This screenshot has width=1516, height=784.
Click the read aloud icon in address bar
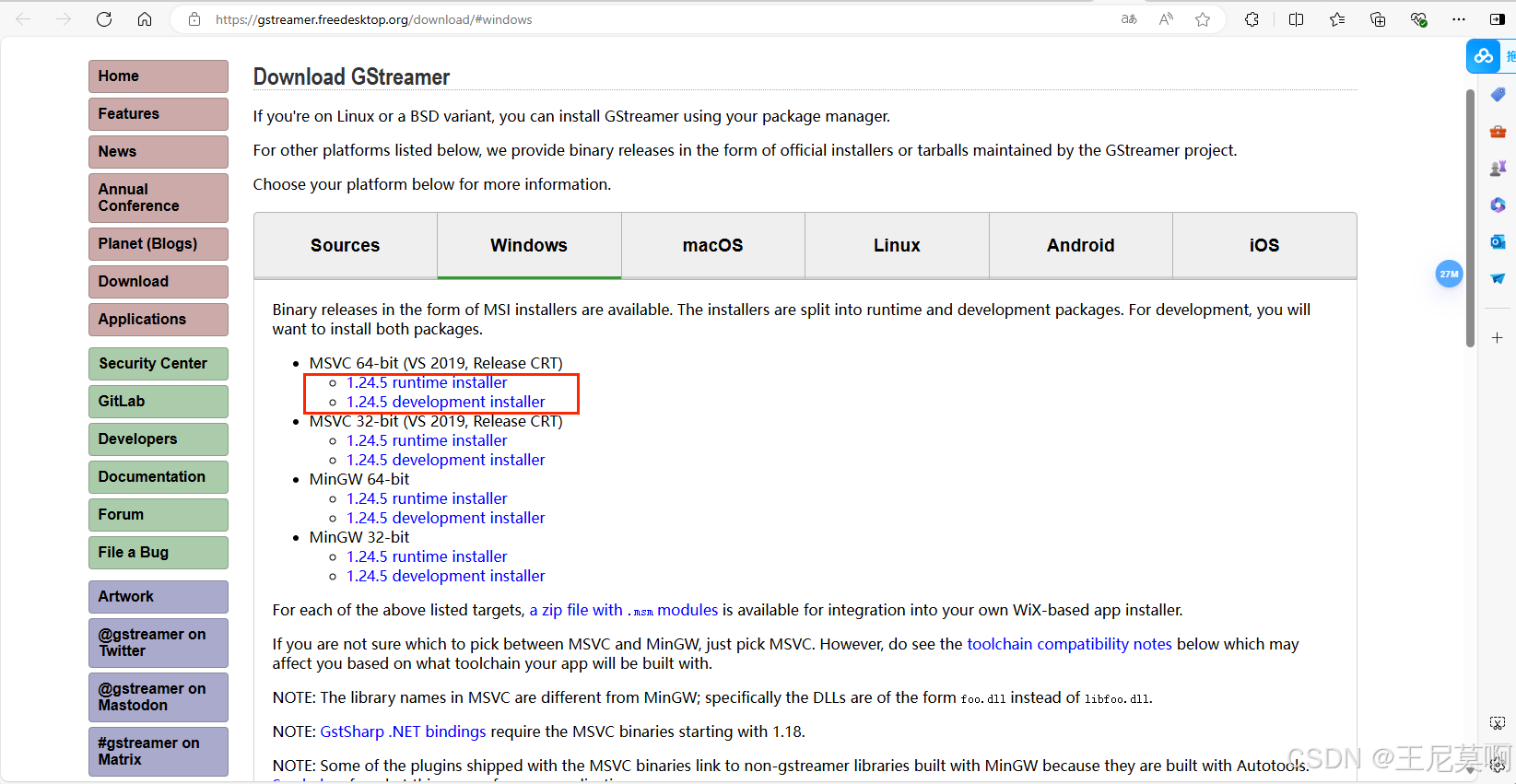(x=1166, y=19)
